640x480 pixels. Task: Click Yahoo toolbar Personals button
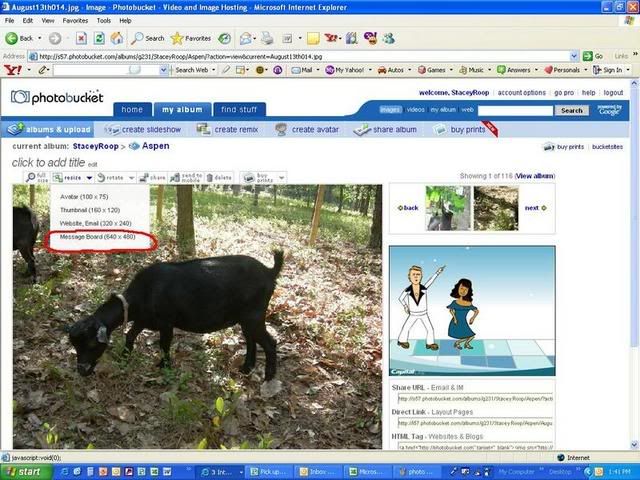pos(562,70)
